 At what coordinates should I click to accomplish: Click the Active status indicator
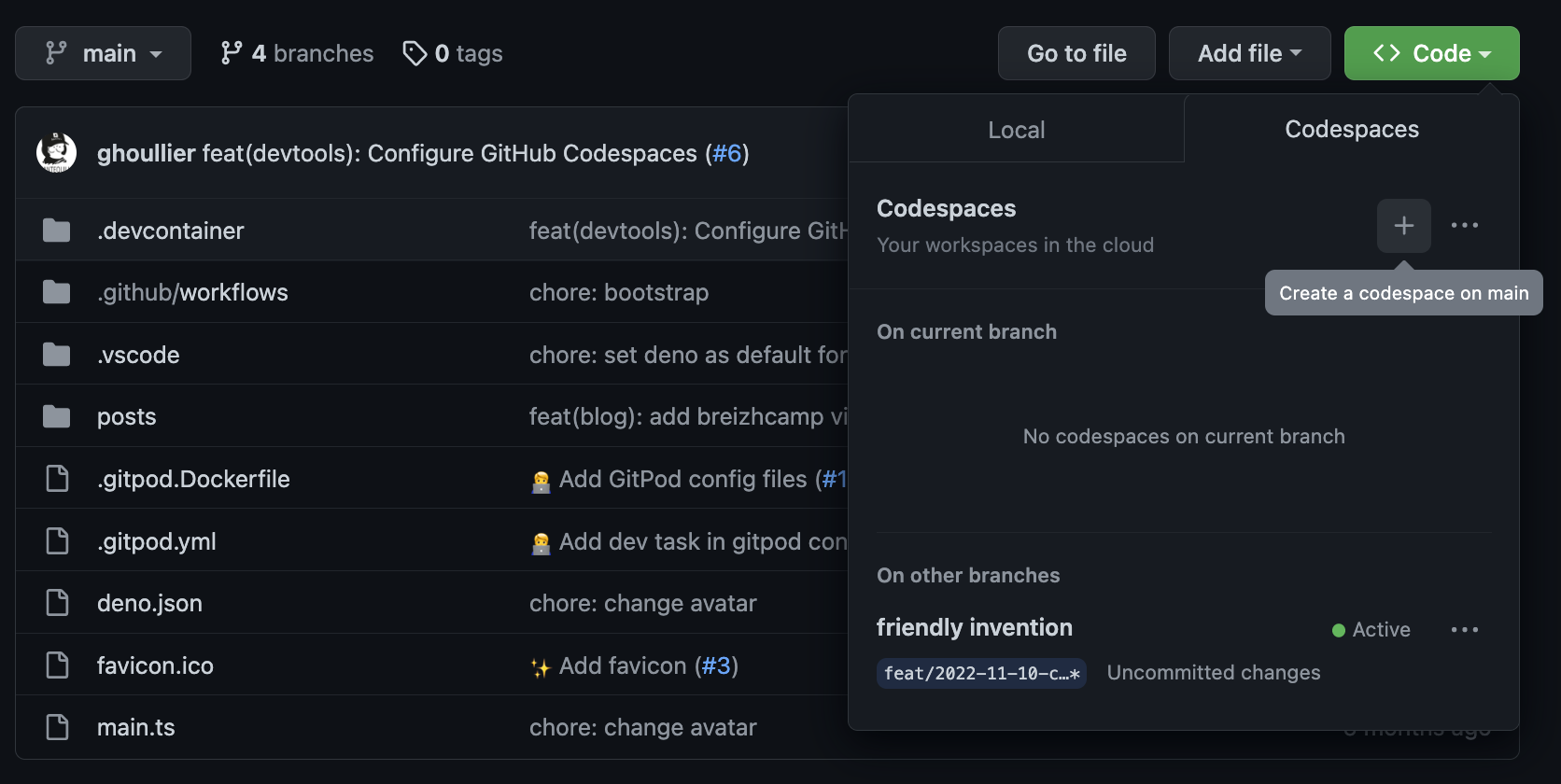pos(1371,630)
